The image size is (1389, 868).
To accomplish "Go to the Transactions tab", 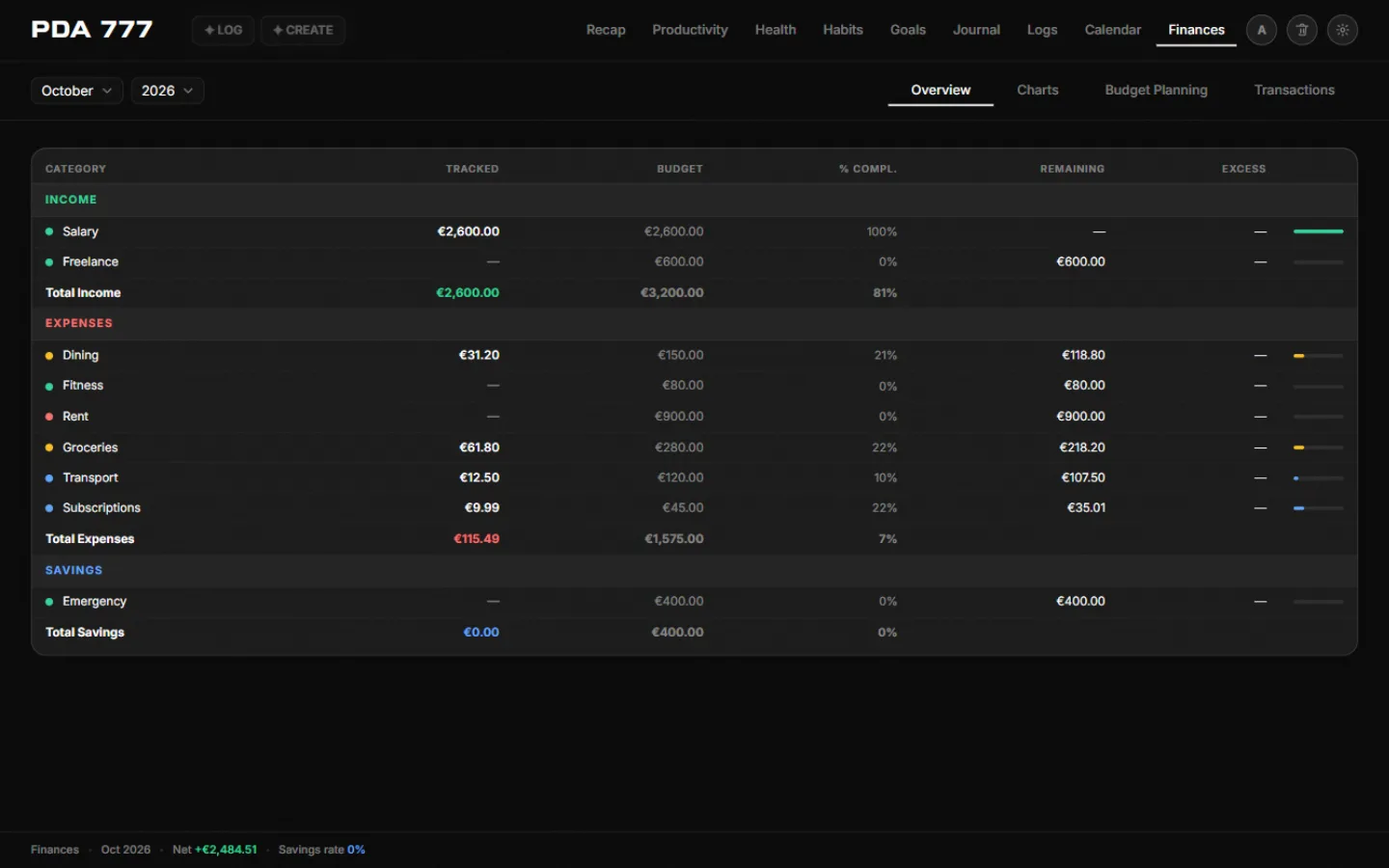I will [1294, 90].
